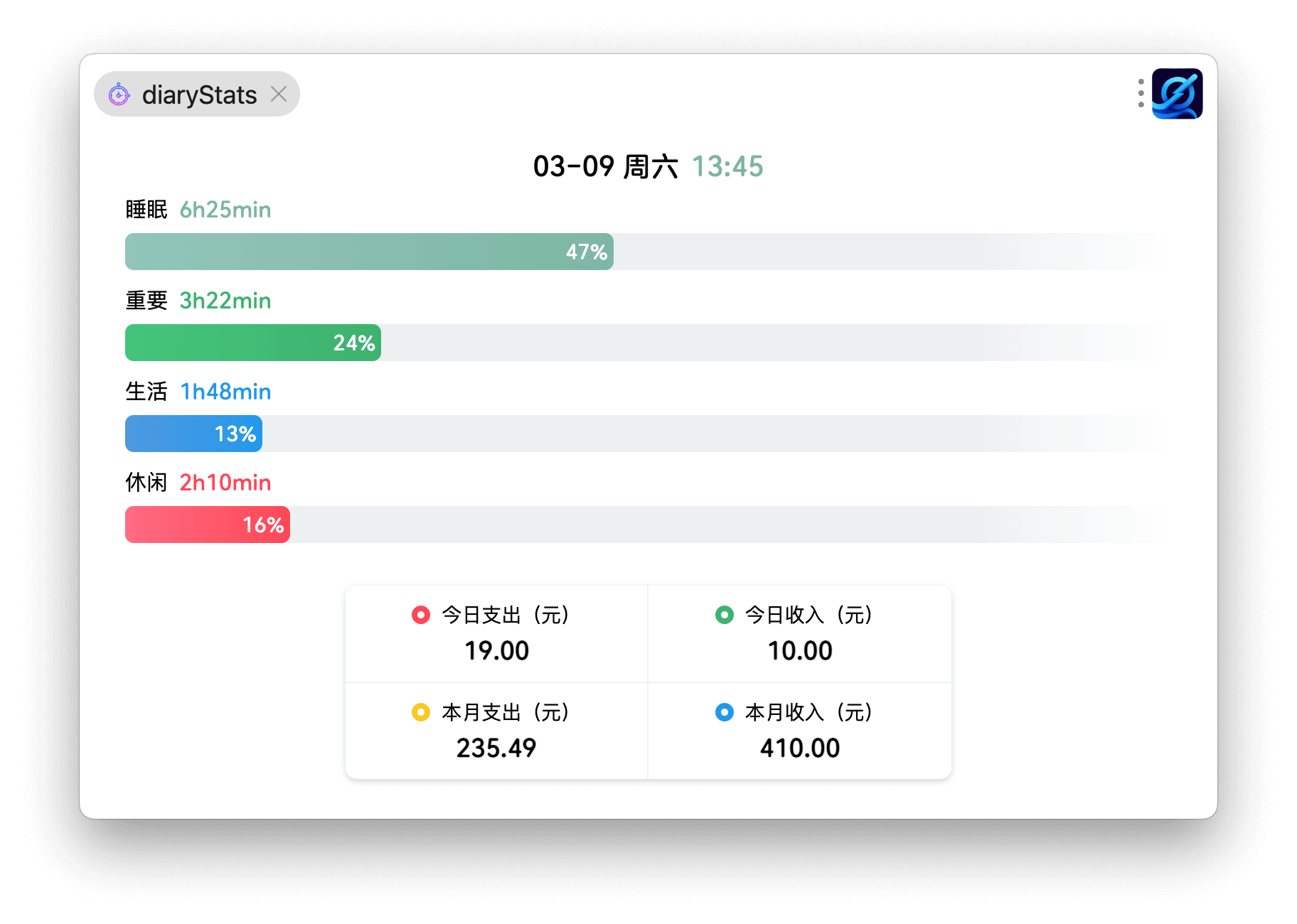
Task: Click the red dot beside 今日支出
Action: click(x=420, y=615)
